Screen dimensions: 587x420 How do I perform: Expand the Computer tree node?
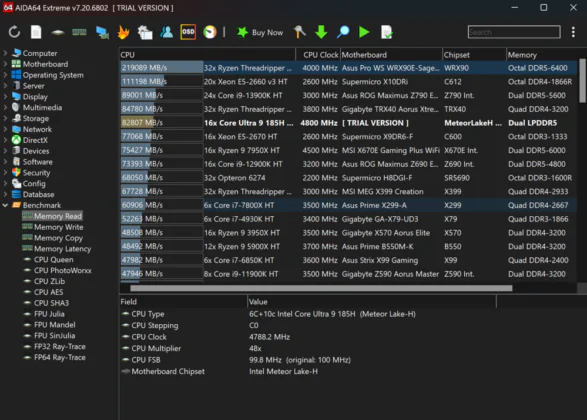(x=5, y=53)
